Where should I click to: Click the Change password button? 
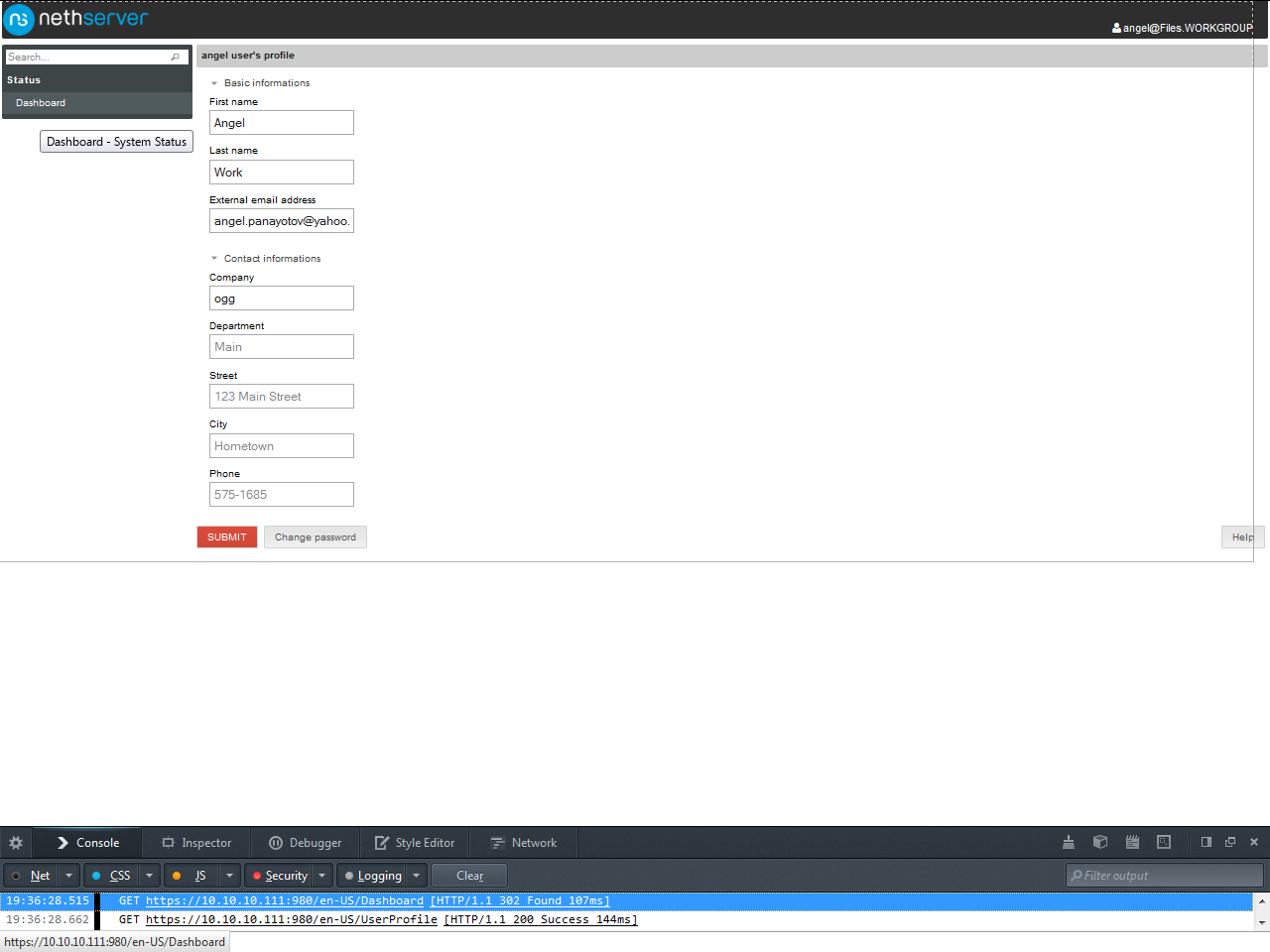(315, 537)
